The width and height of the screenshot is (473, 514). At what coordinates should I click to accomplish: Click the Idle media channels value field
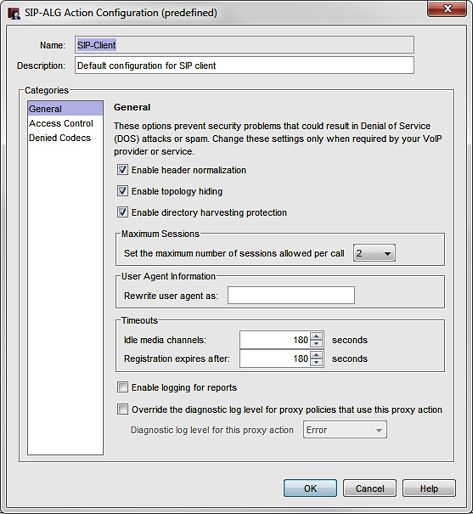275,340
